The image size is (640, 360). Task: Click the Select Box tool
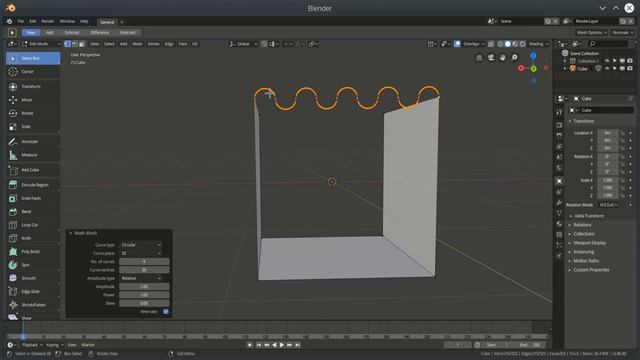pos(33,58)
